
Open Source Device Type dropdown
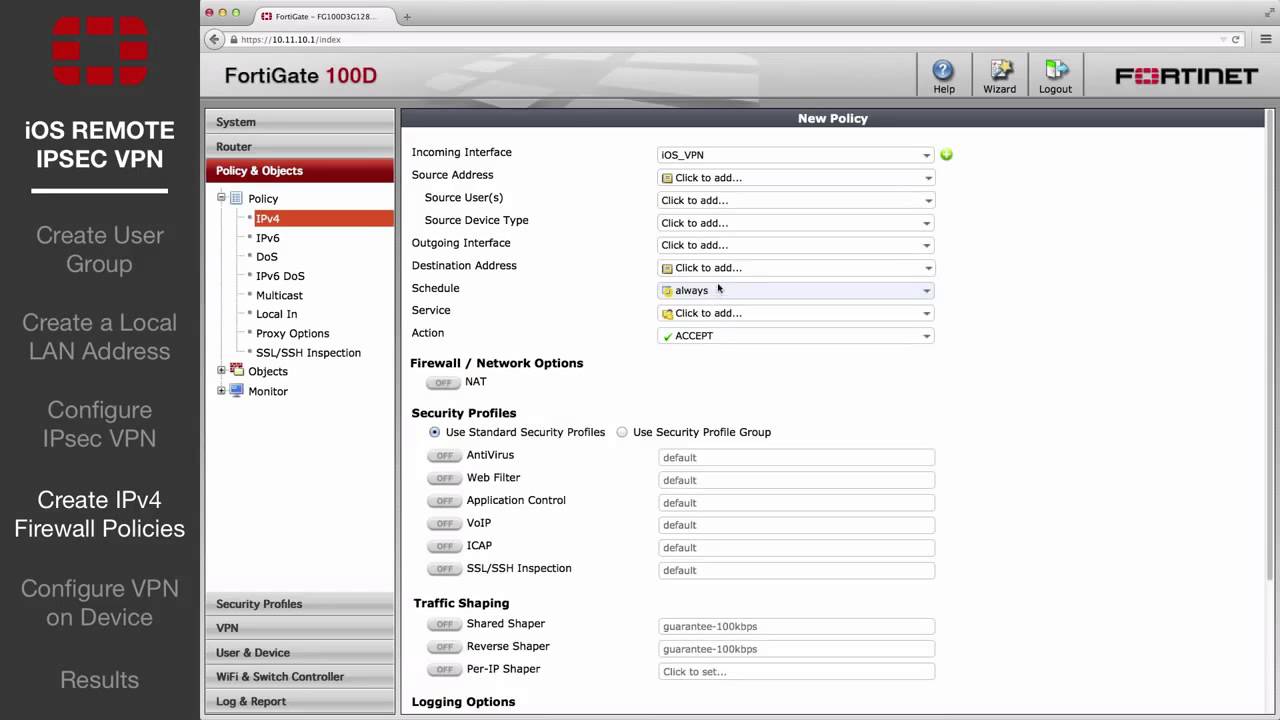(x=796, y=223)
